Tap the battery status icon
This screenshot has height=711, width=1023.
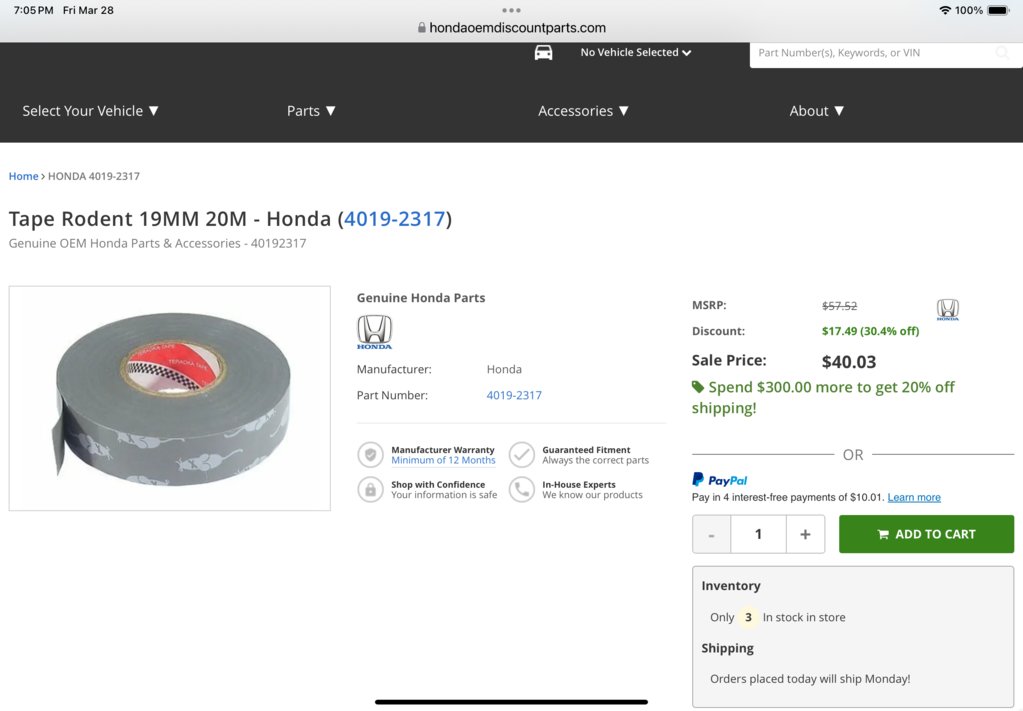coord(998,10)
